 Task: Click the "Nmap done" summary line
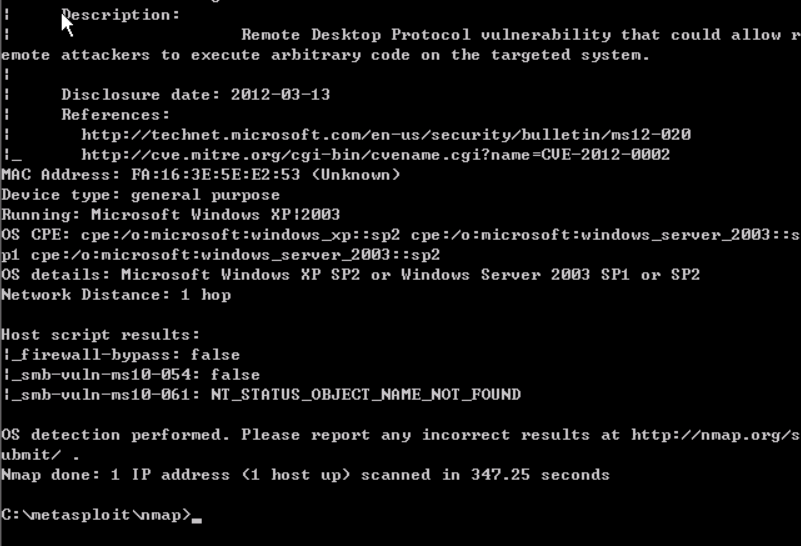coord(305,475)
